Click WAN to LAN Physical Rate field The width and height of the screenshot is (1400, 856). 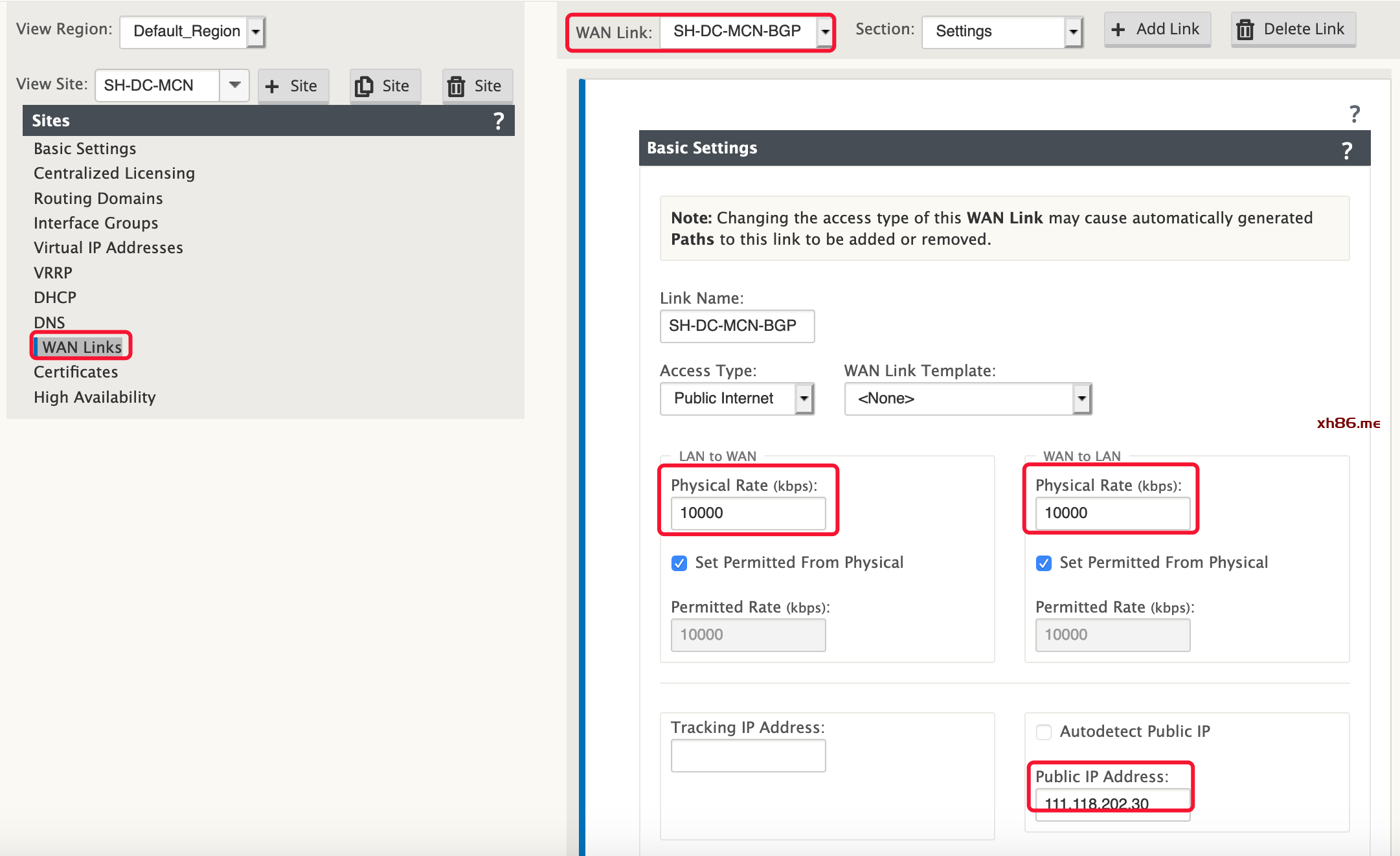[x=1112, y=513]
